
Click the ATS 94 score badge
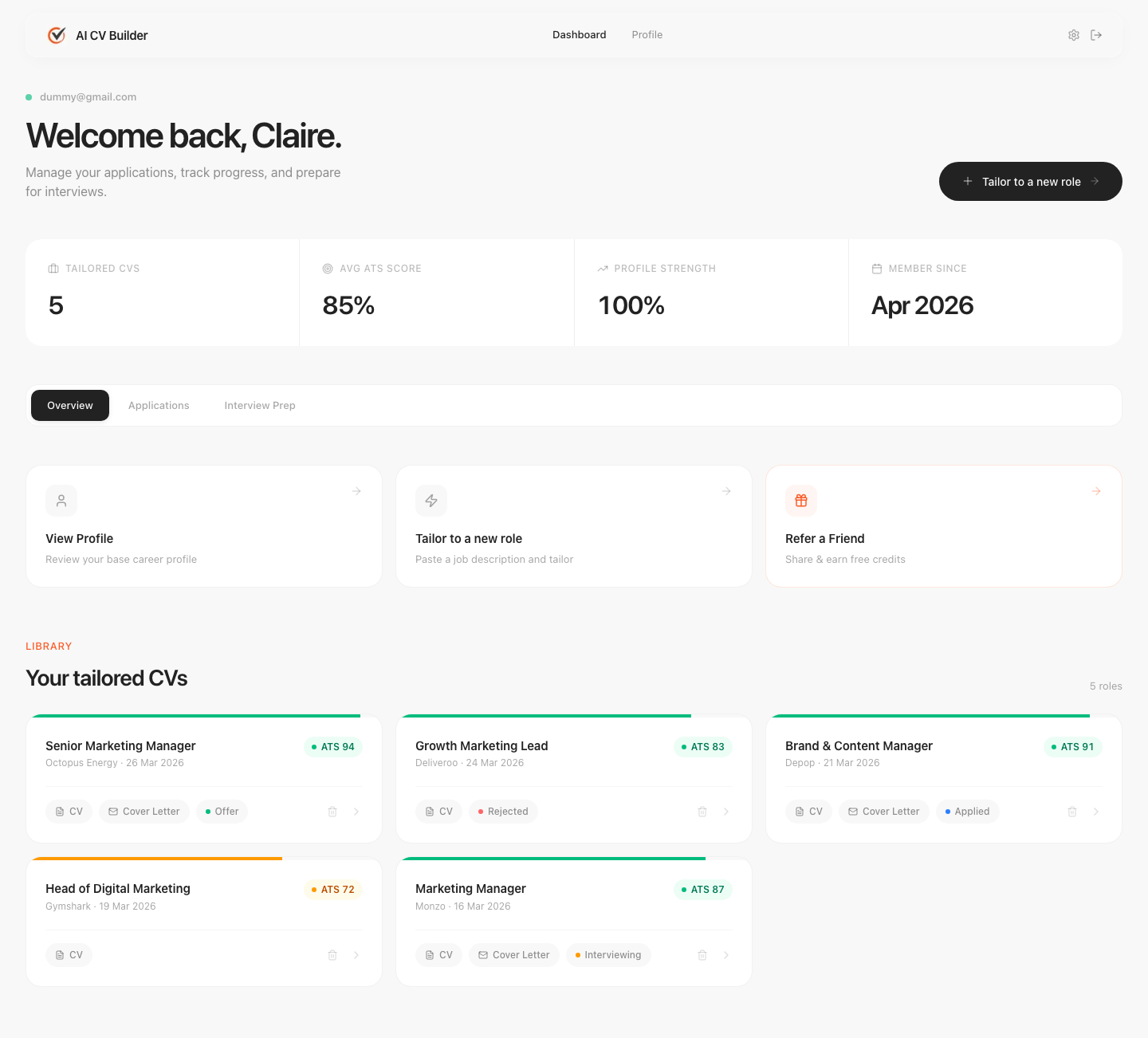(x=333, y=747)
